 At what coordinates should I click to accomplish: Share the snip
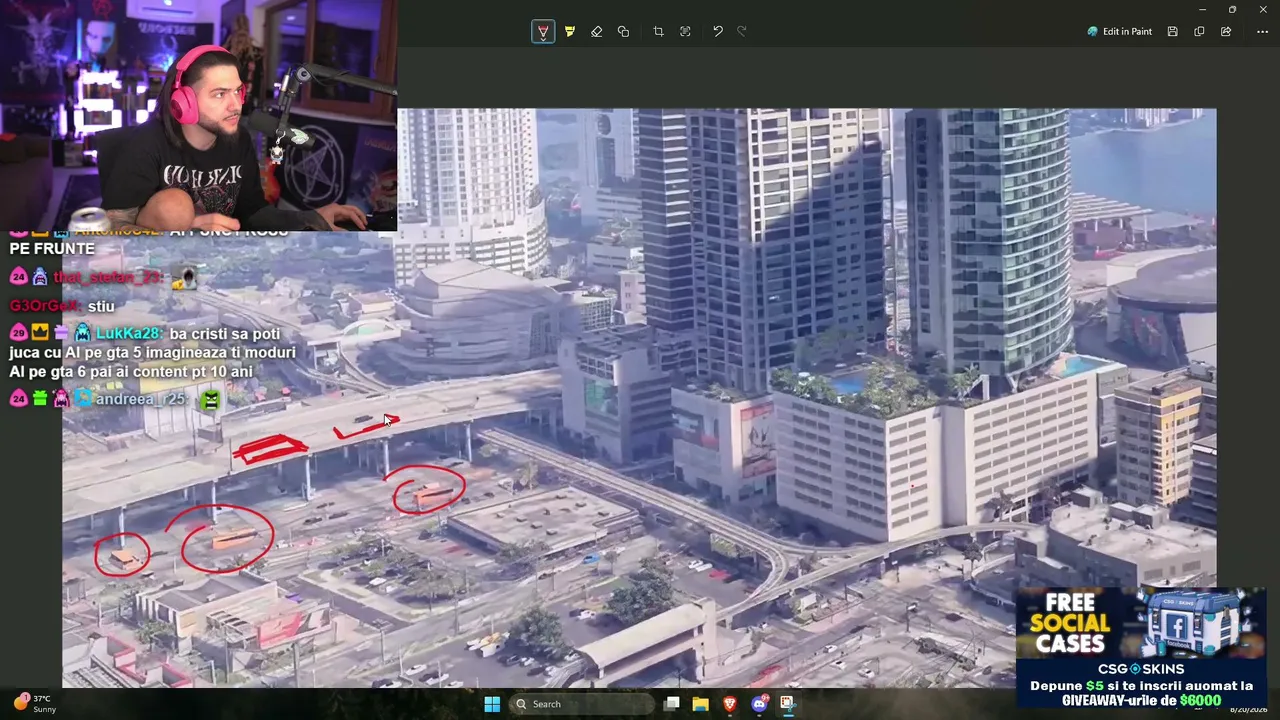click(1226, 32)
